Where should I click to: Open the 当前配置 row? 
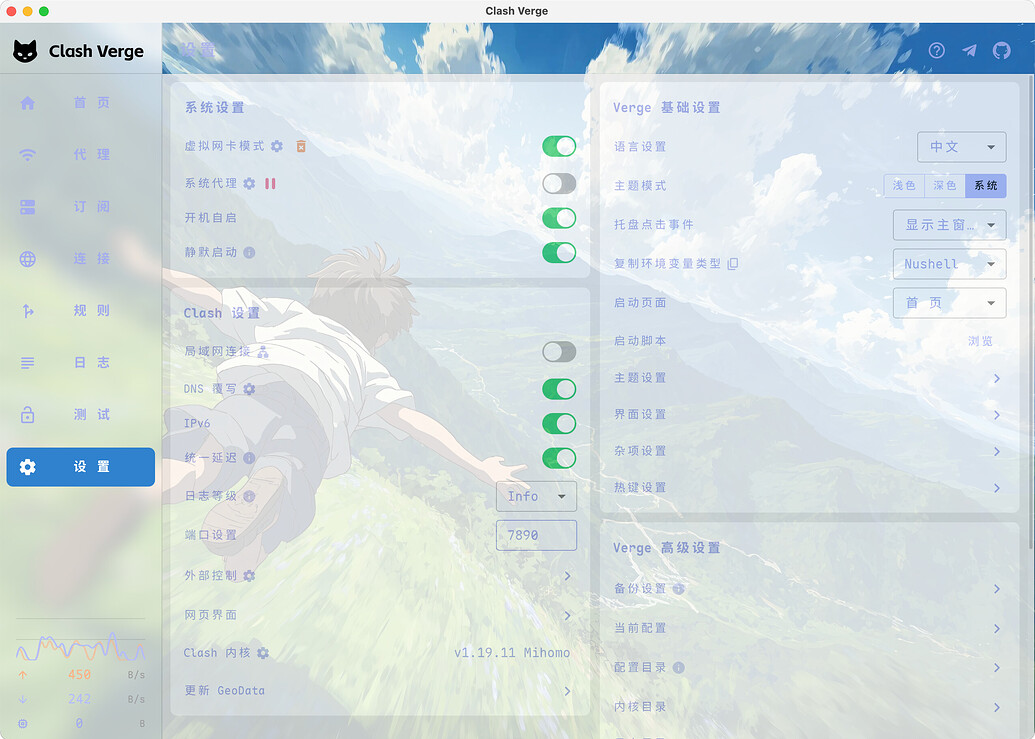810,628
